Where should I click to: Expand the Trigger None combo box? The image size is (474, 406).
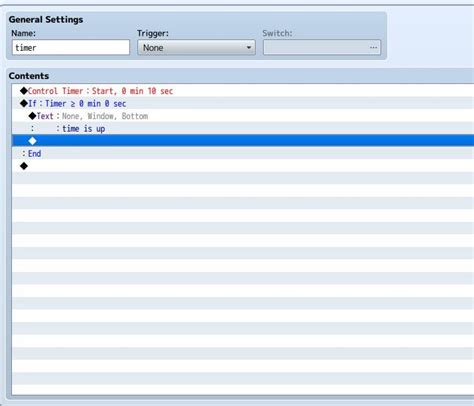196,48
